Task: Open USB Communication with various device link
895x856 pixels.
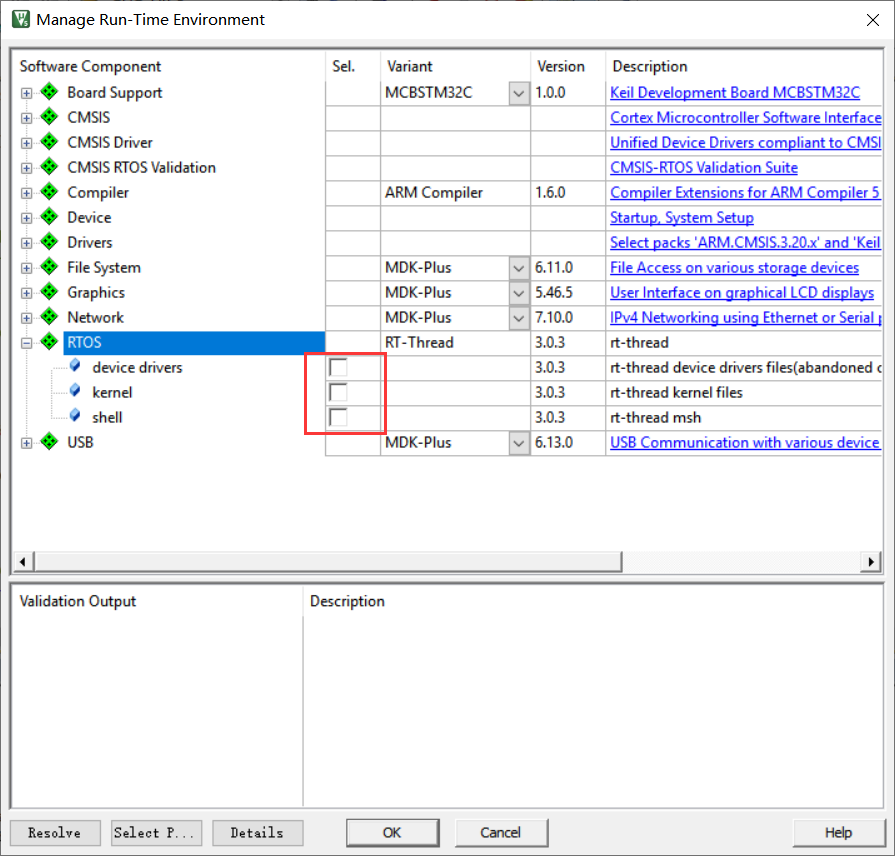Action: point(744,442)
